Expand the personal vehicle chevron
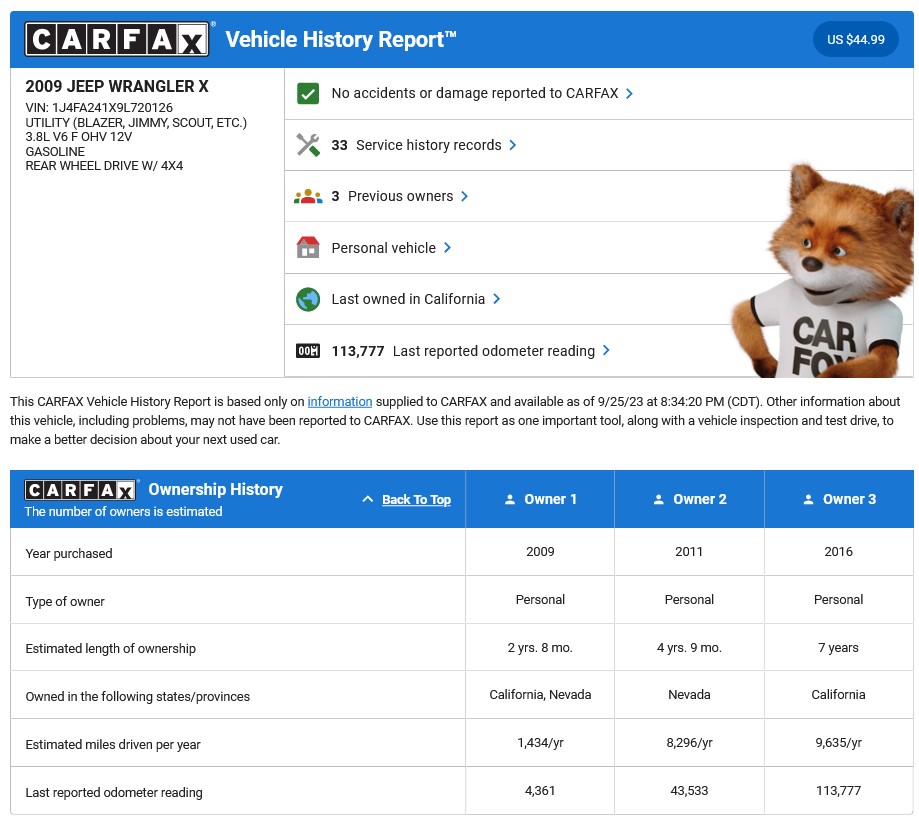Image resolution: width=919 pixels, height=820 pixels. (447, 247)
